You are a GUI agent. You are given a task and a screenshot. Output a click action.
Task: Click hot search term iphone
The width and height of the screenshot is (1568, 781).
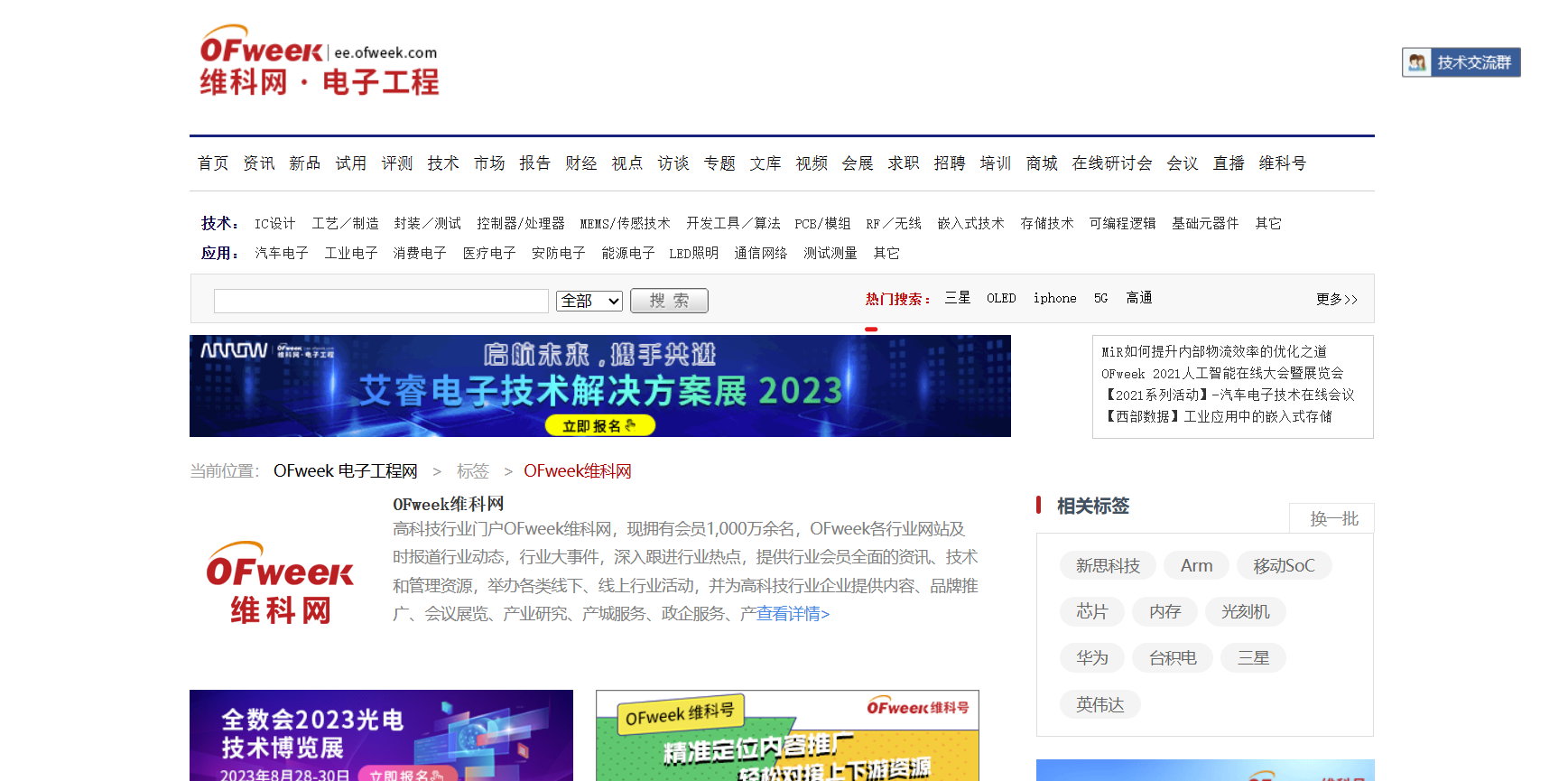pos(1054,298)
